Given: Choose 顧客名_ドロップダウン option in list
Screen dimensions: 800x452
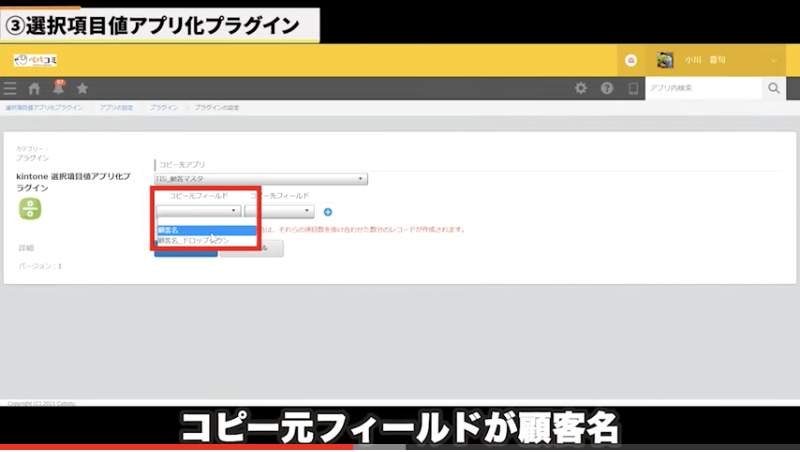Looking at the screenshot, I should [x=198, y=241].
